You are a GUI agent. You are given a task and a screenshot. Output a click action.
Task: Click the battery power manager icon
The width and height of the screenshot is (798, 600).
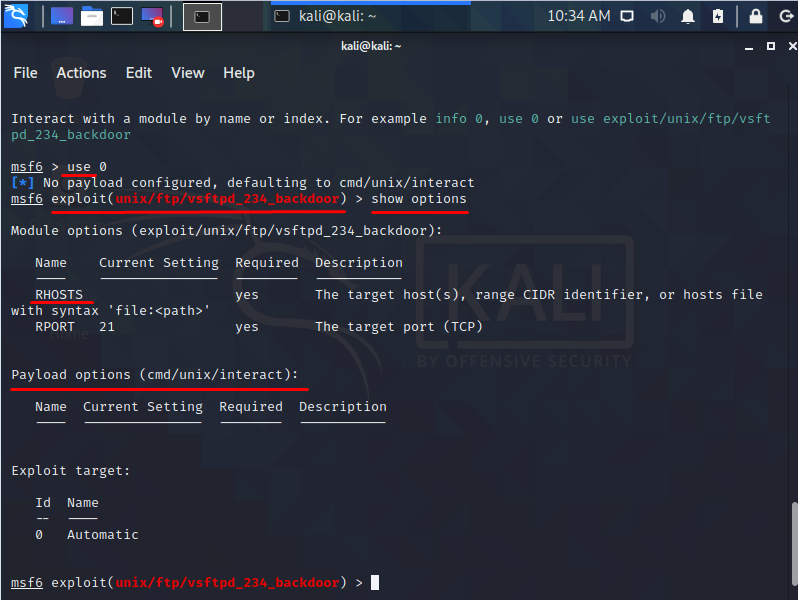pyautogui.click(x=718, y=16)
